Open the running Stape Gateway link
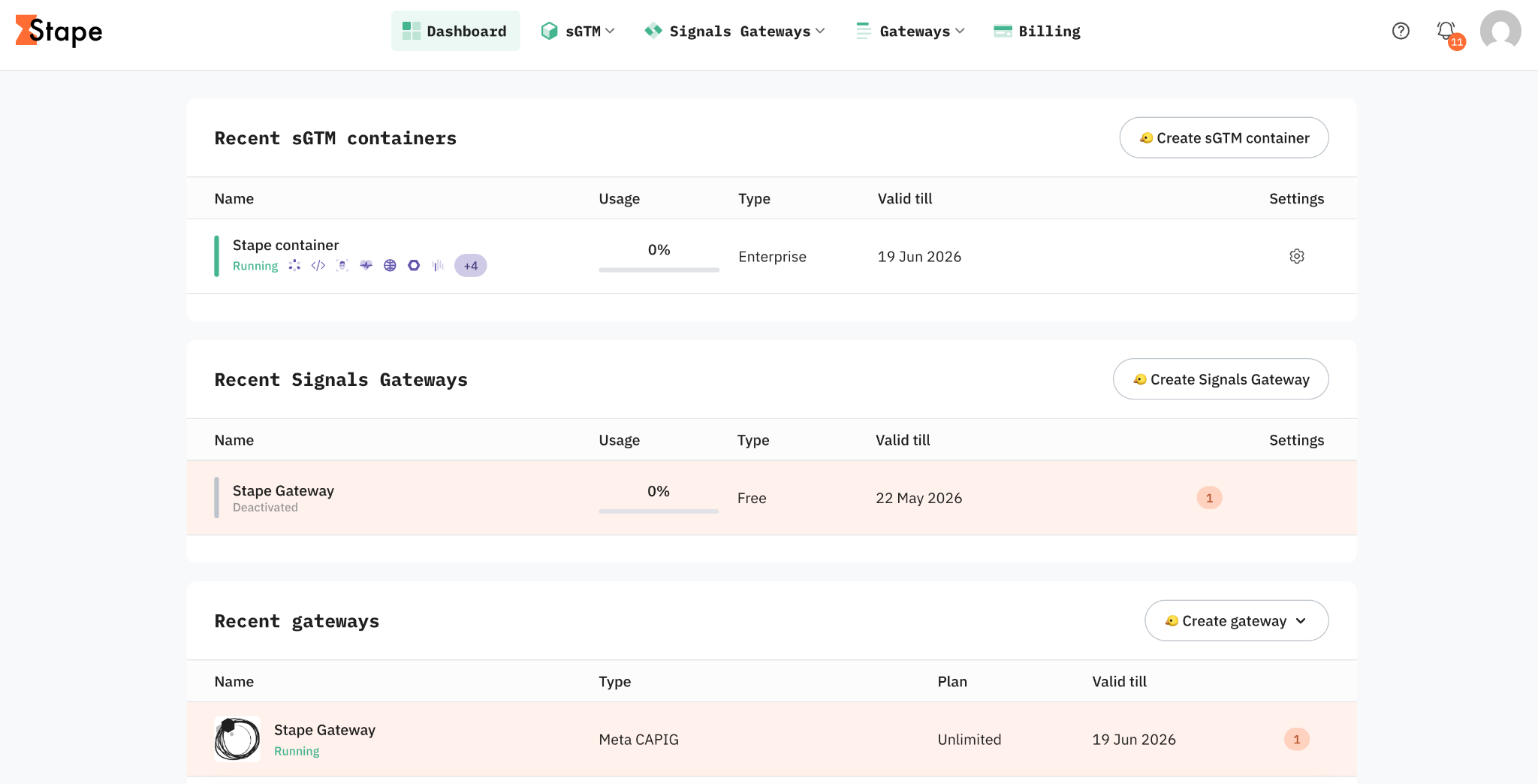 point(324,730)
